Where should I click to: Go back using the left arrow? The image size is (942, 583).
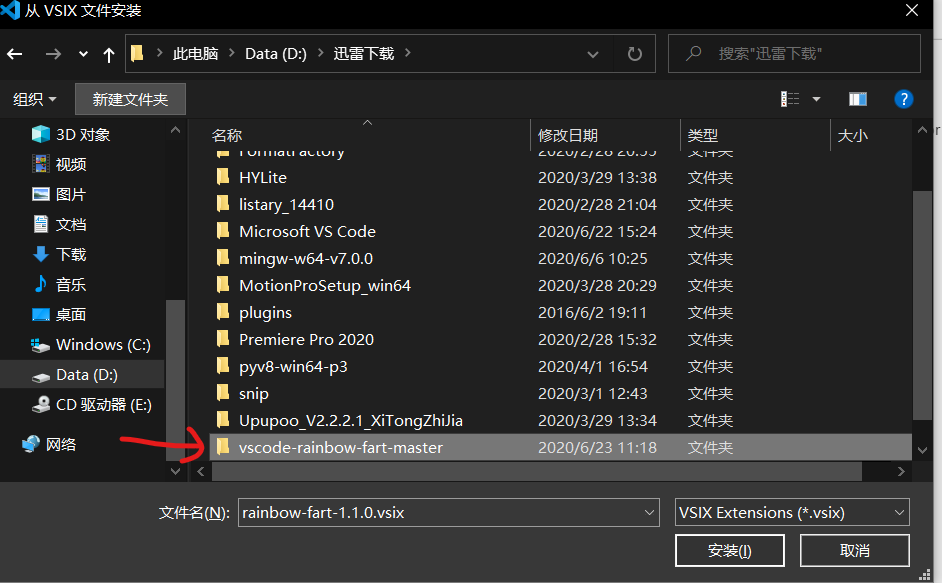pos(15,54)
